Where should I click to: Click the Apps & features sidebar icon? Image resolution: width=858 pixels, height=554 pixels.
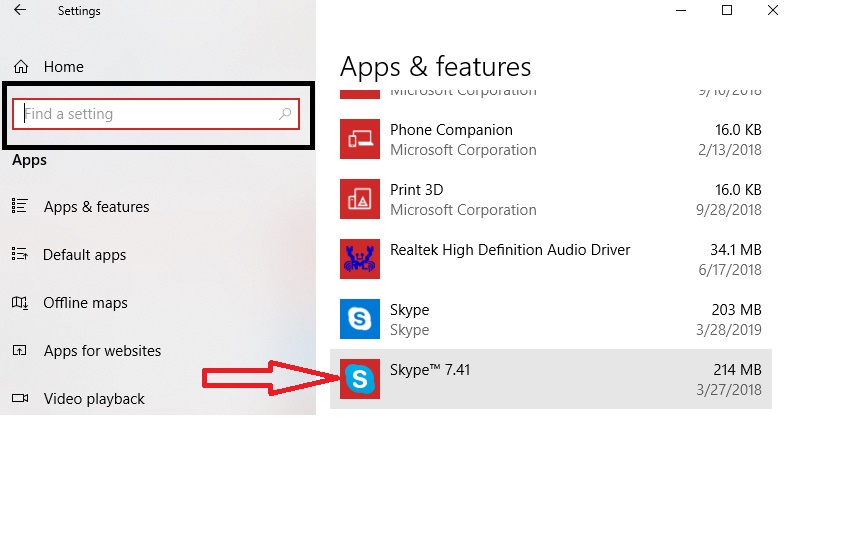coord(19,206)
